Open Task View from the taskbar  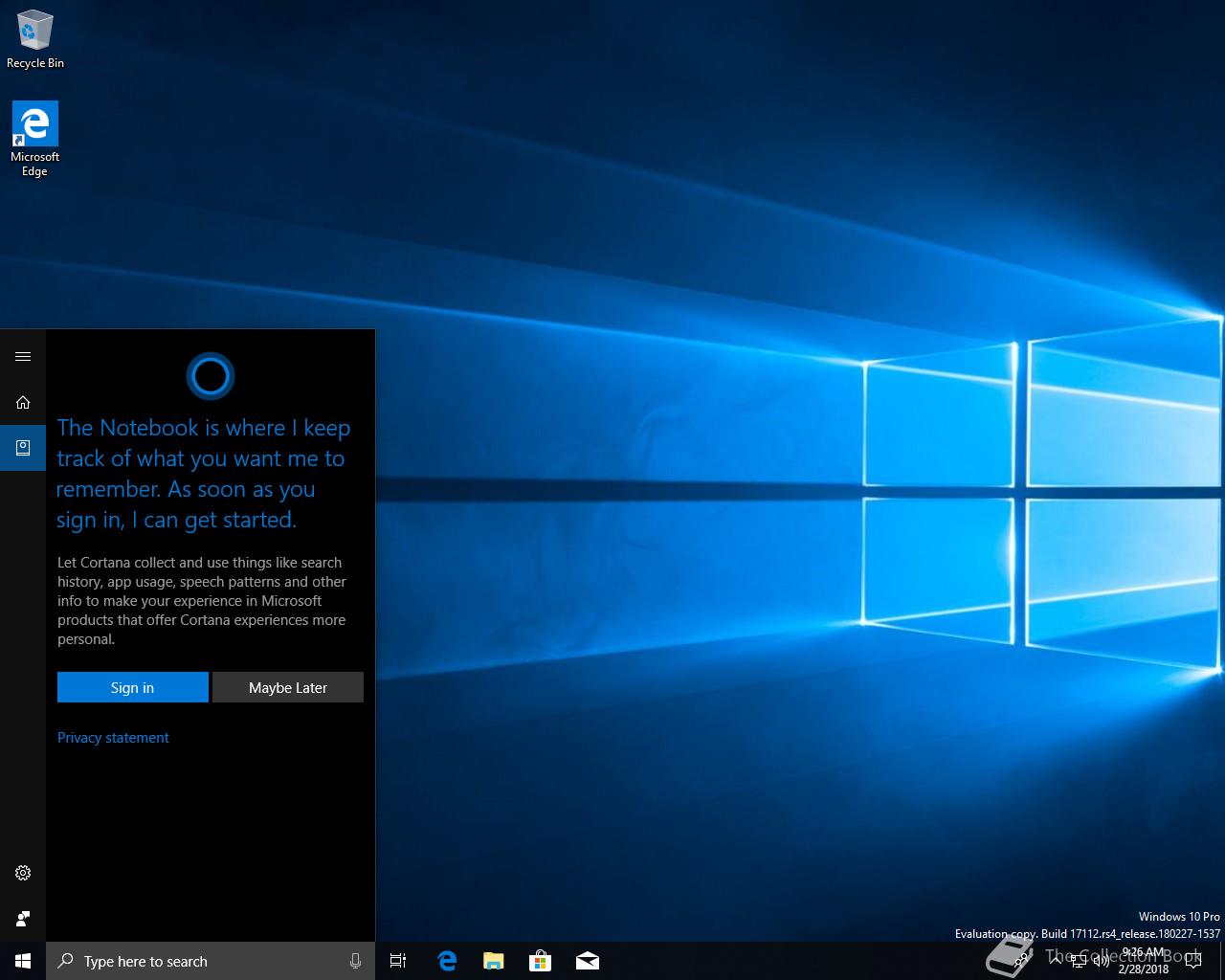pos(398,961)
